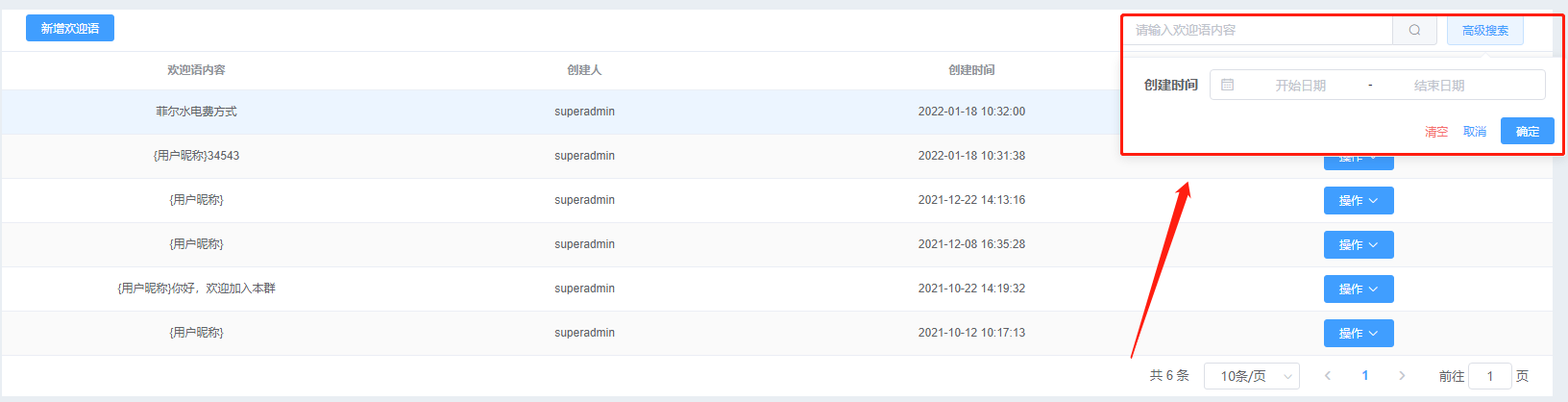Go to previous page arrow
1568x402 pixels.
pos(1328,376)
